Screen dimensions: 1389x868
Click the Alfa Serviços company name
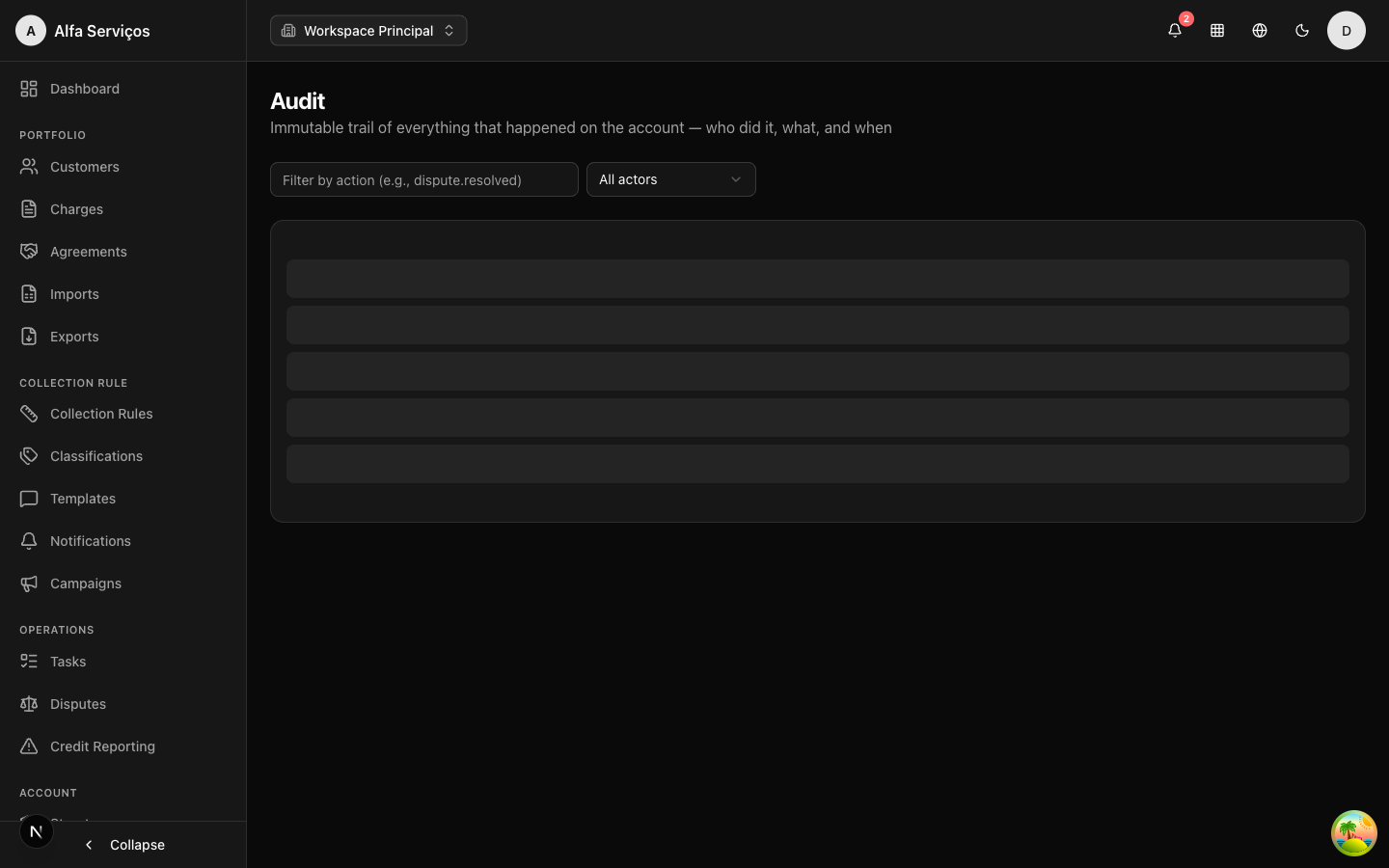coord(102,31)
